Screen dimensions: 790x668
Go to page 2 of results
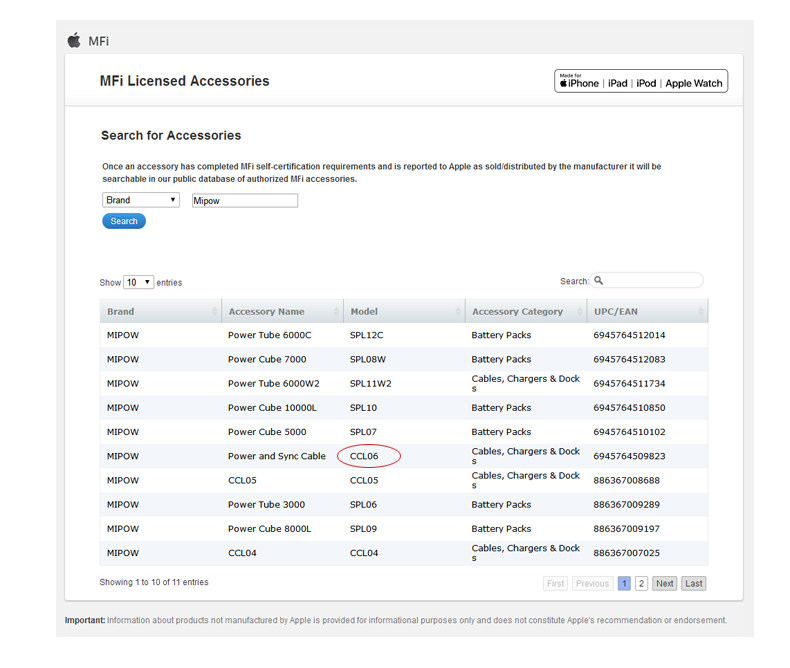click(641, 583)
